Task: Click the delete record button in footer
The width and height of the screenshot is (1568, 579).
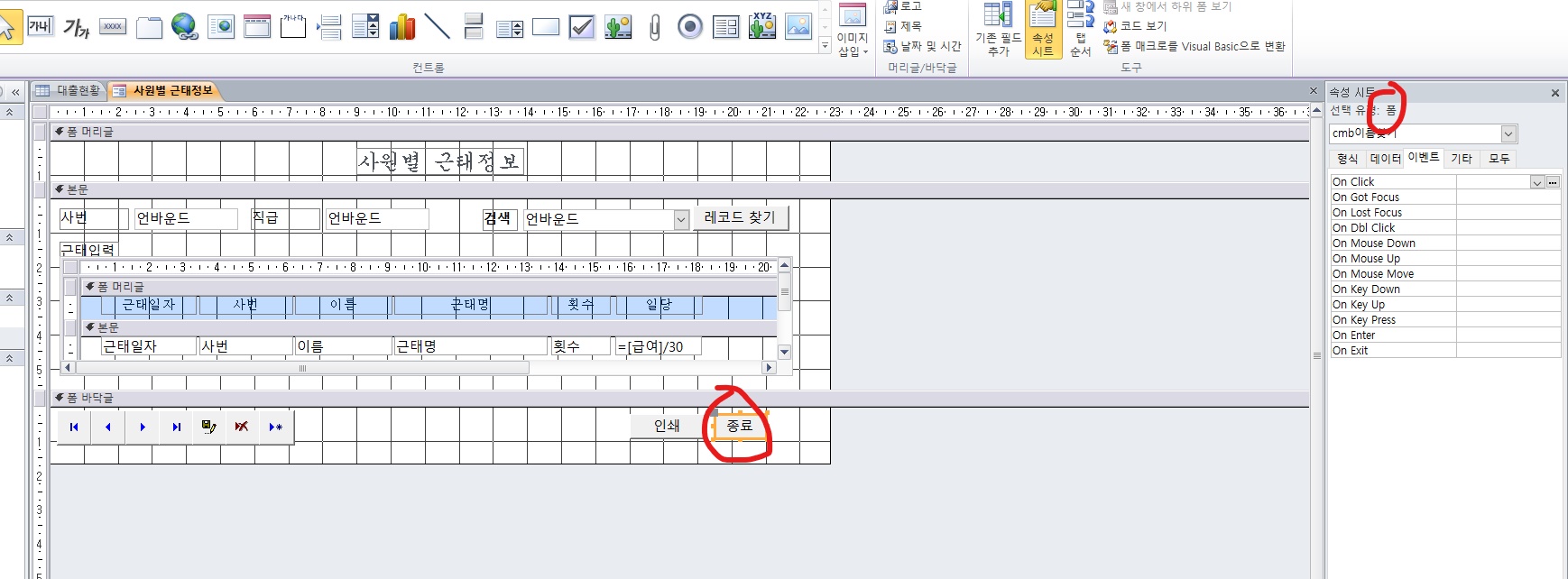Action: click(x=242, y=427)
